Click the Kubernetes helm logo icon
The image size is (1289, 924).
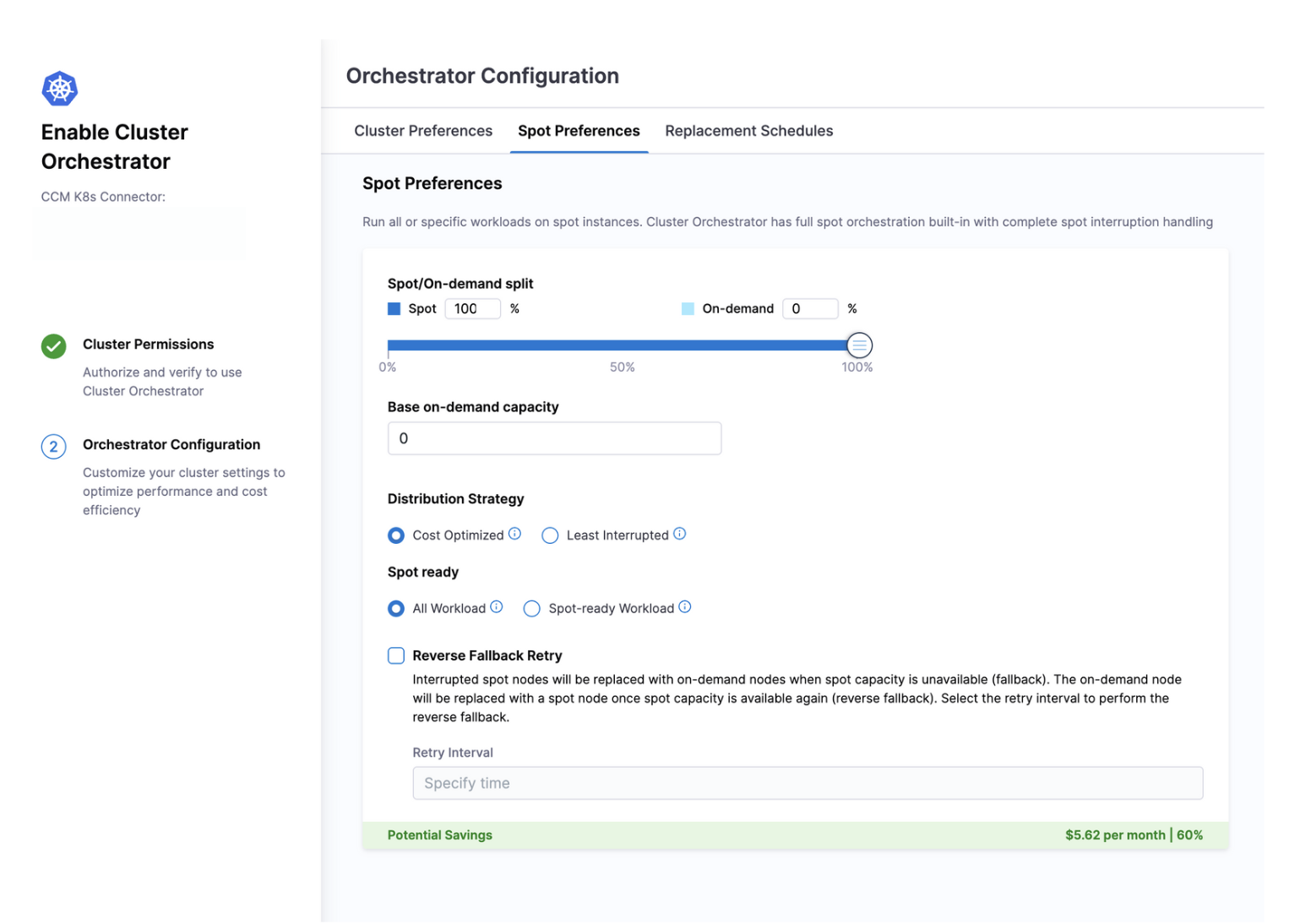[x=60, y=89]
